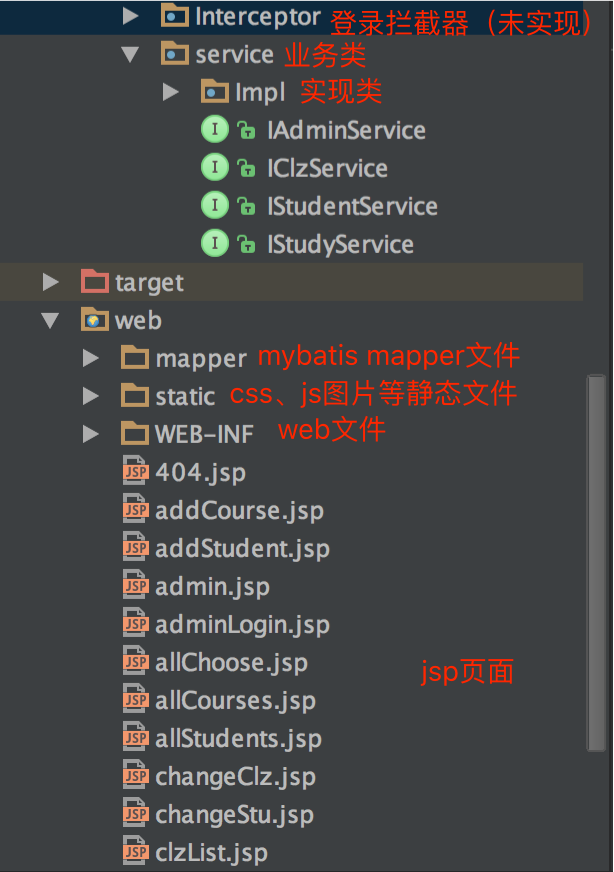Click the mapper folder icon
This screenshot has height=872, width=614.
[135, 357]
